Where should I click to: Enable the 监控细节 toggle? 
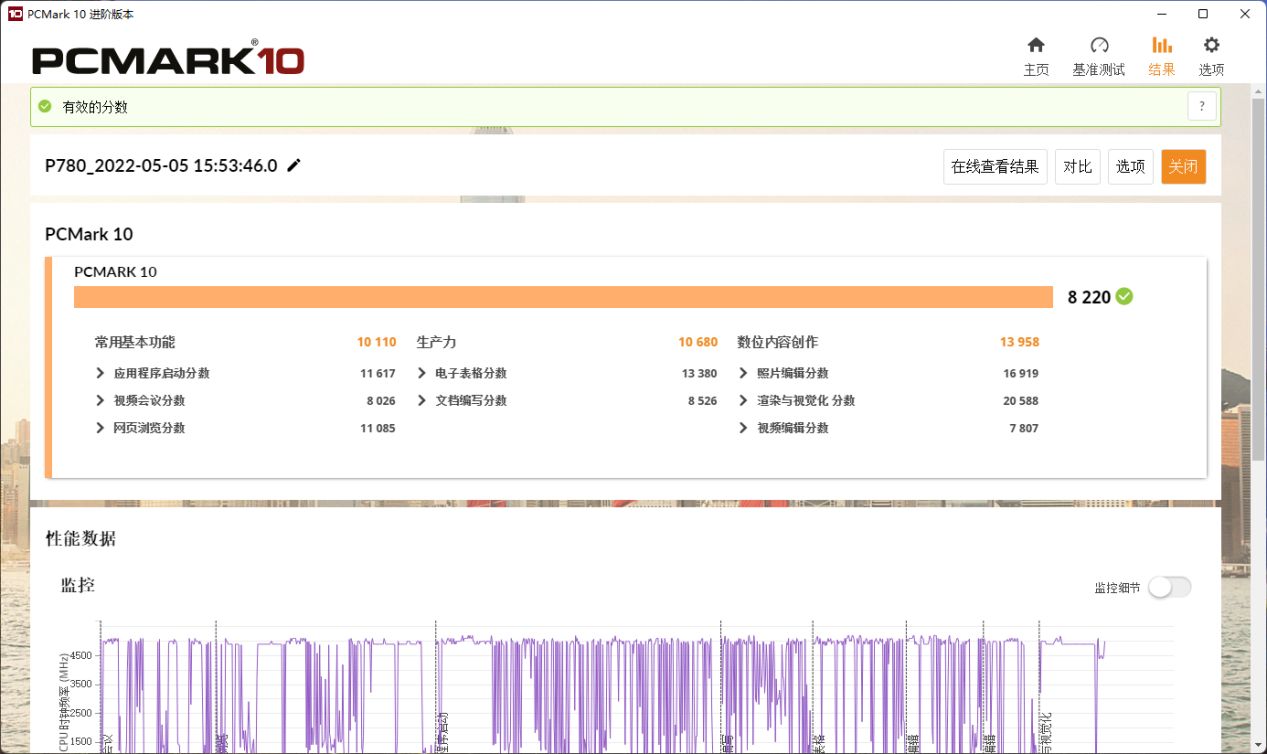tap(1169, 587)
